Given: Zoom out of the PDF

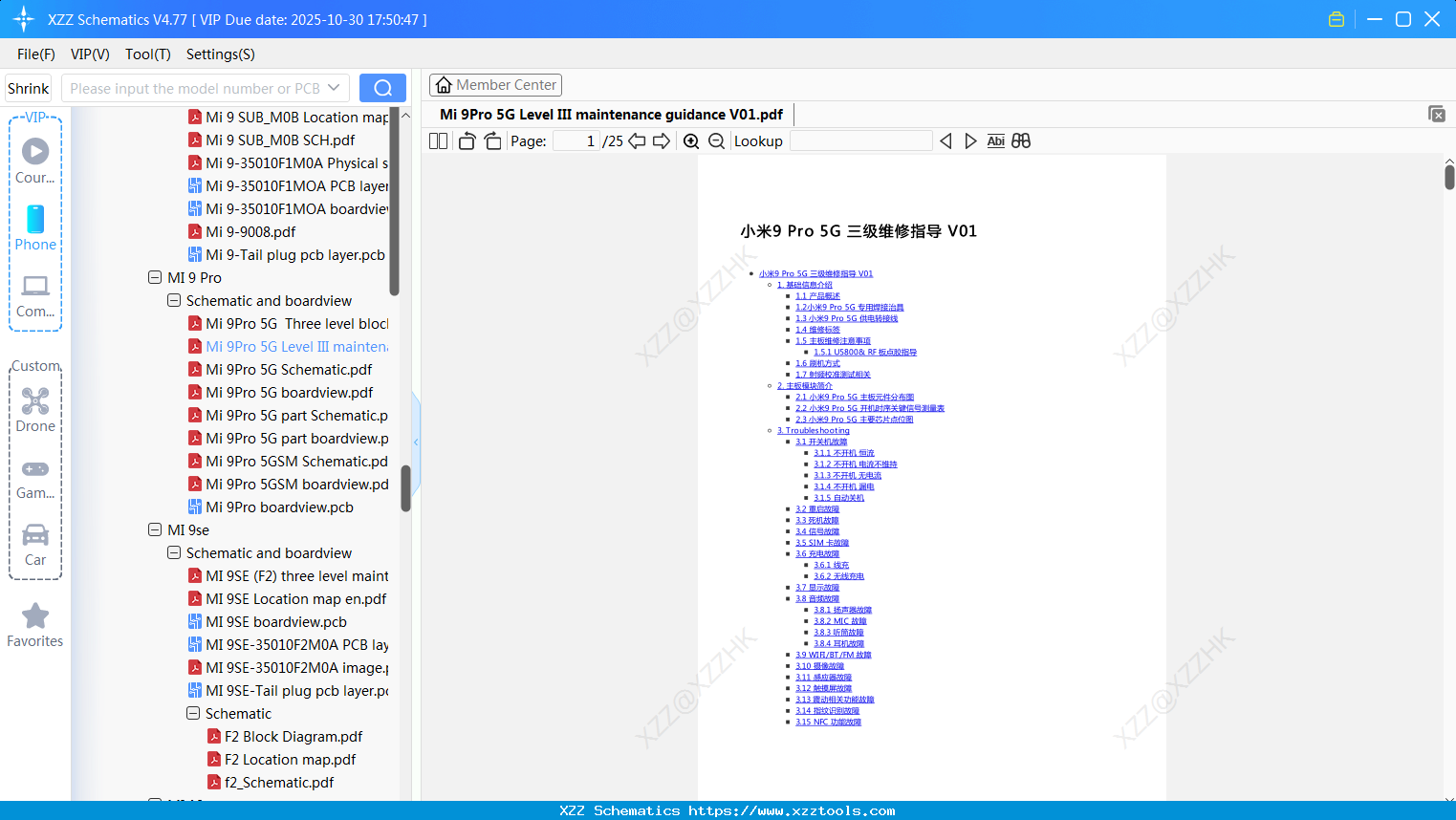Looking at the screenshot, I should (x=716, y=141).
